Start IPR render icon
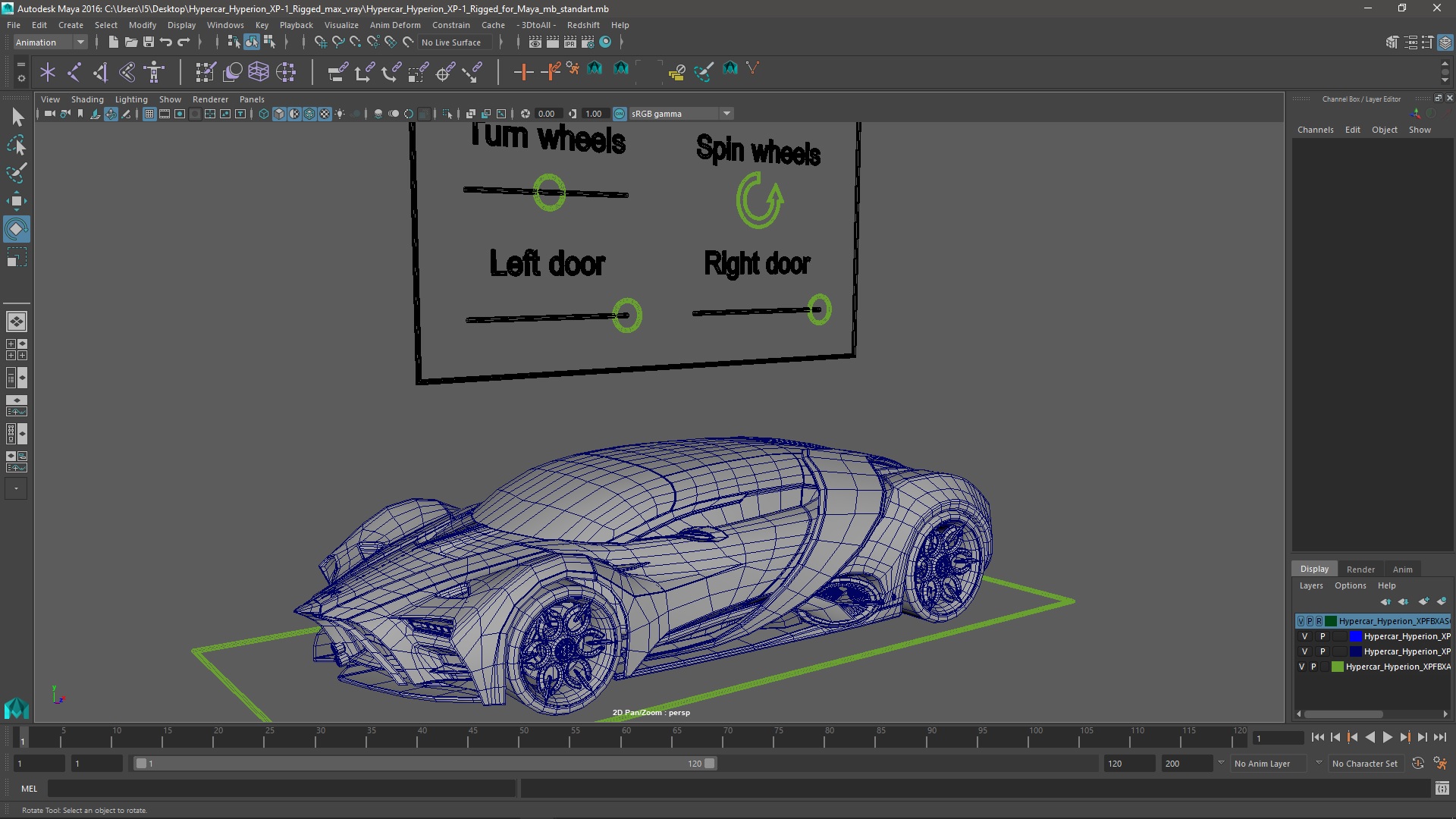Viewport: 1456px width, 819px height. (x=570, y=42)
